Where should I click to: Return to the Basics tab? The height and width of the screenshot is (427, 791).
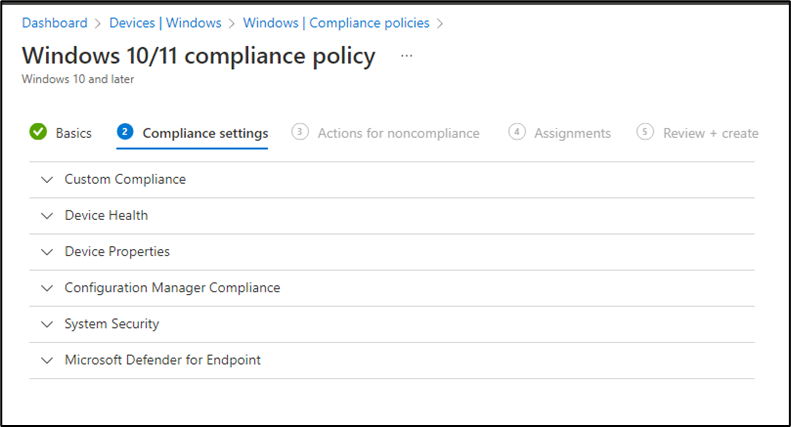74,133
